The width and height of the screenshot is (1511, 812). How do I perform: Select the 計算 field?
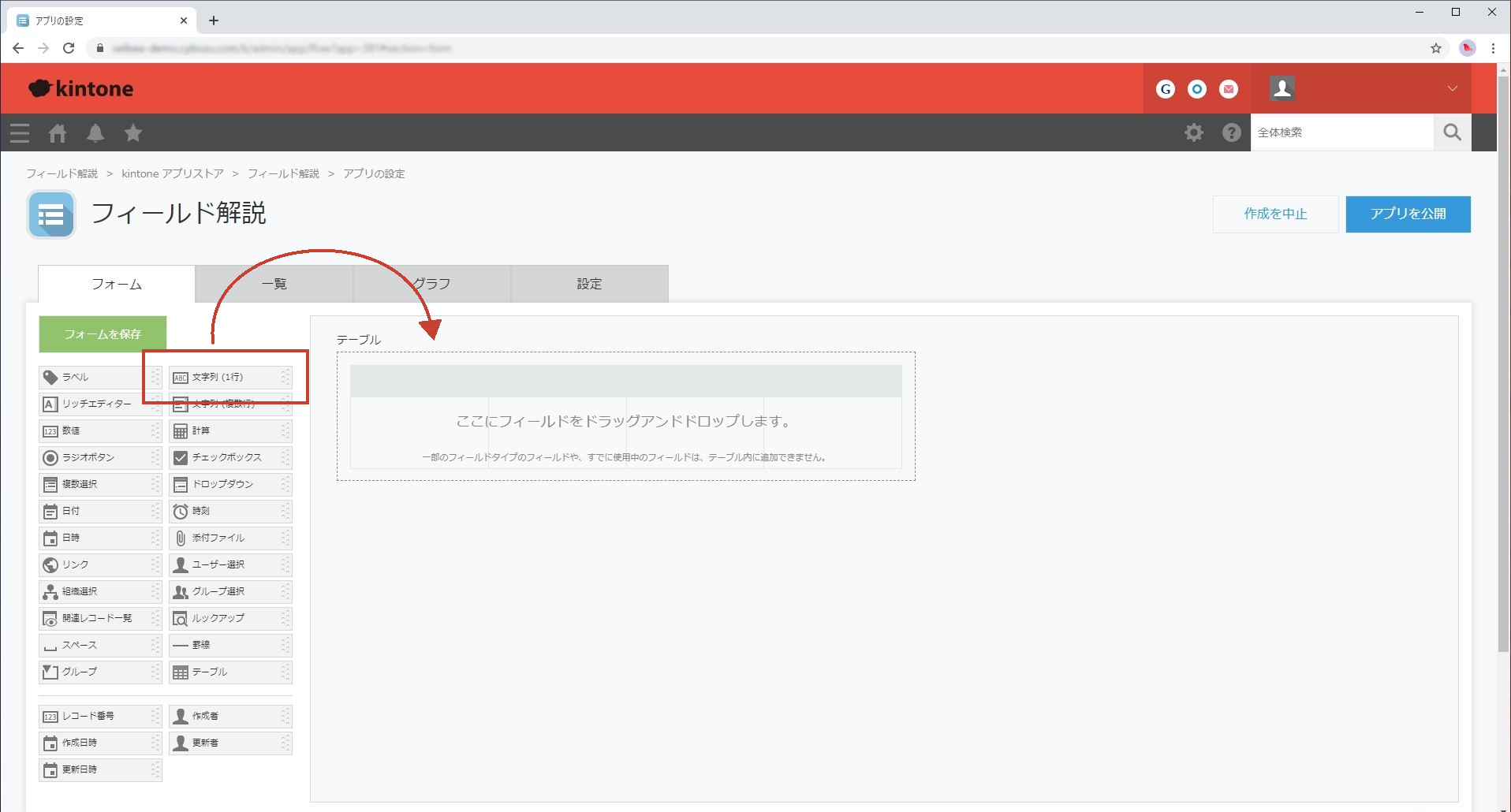coord(230,430)
